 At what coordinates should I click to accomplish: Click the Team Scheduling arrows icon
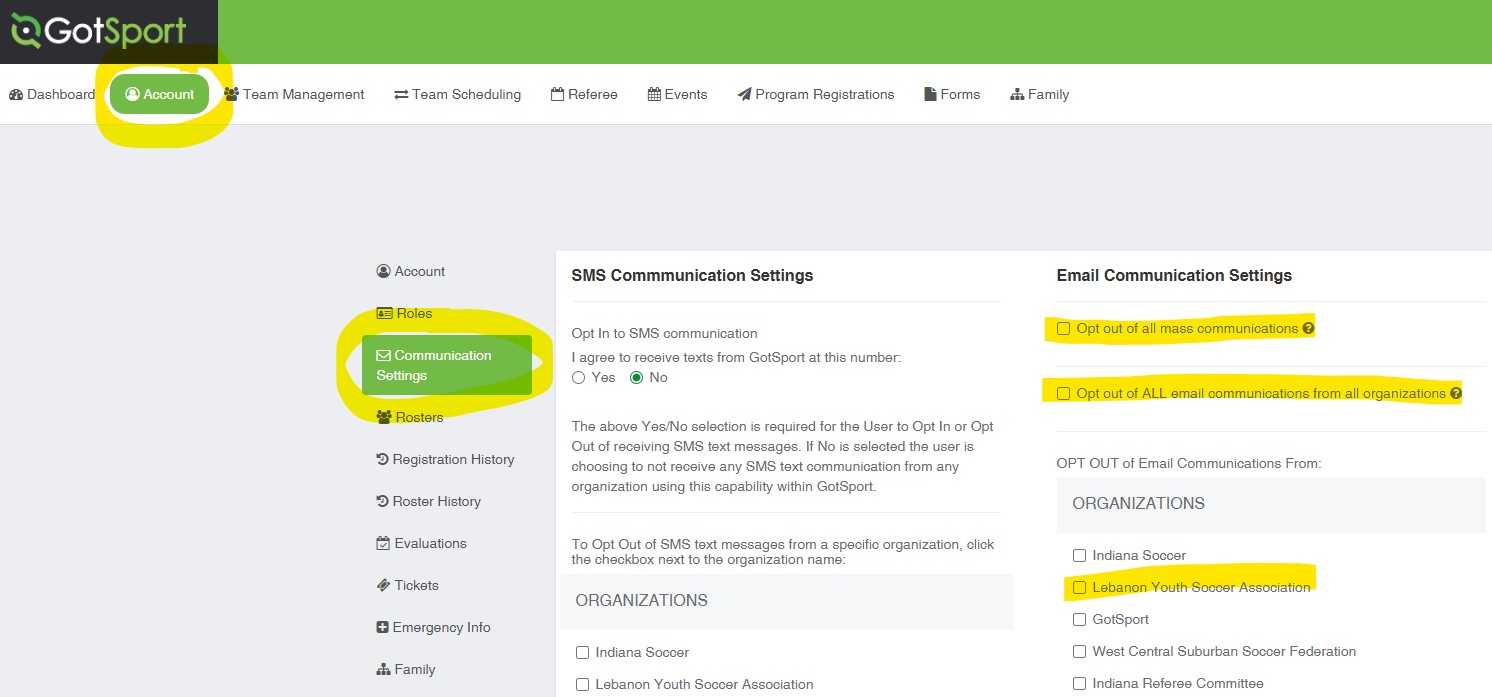[401, 94]
